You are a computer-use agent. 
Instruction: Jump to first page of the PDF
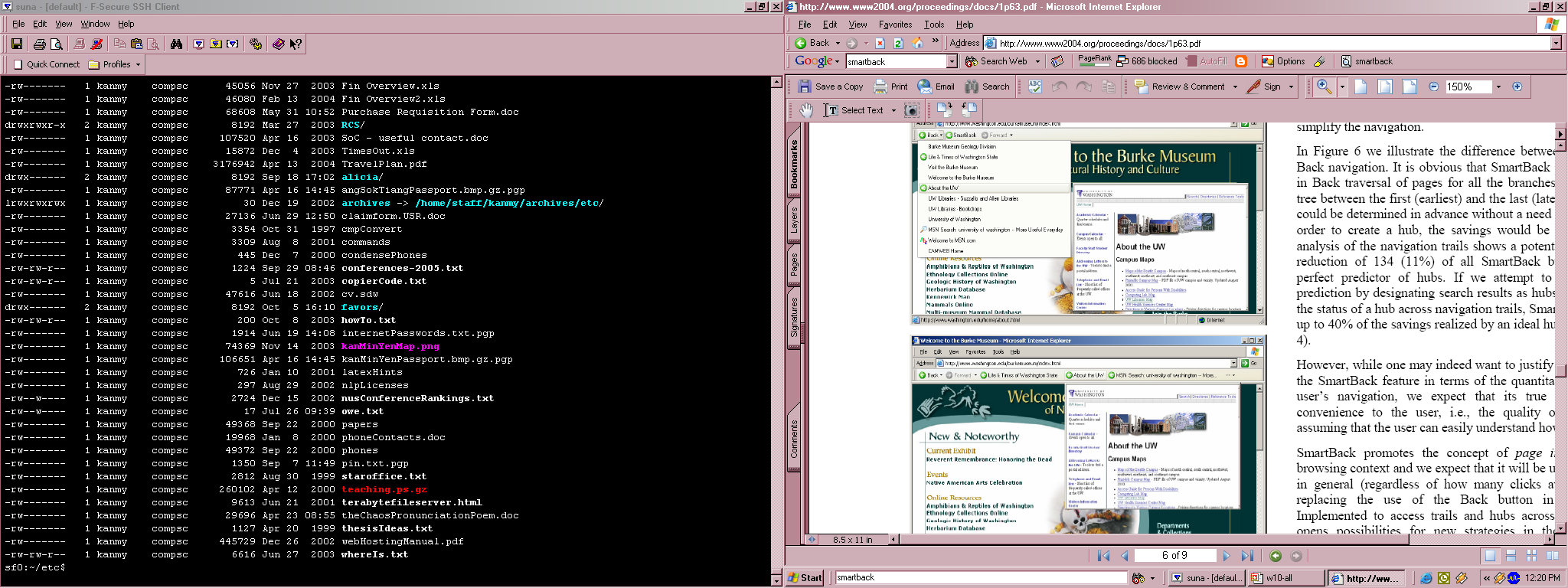(x=1103, y=556)
